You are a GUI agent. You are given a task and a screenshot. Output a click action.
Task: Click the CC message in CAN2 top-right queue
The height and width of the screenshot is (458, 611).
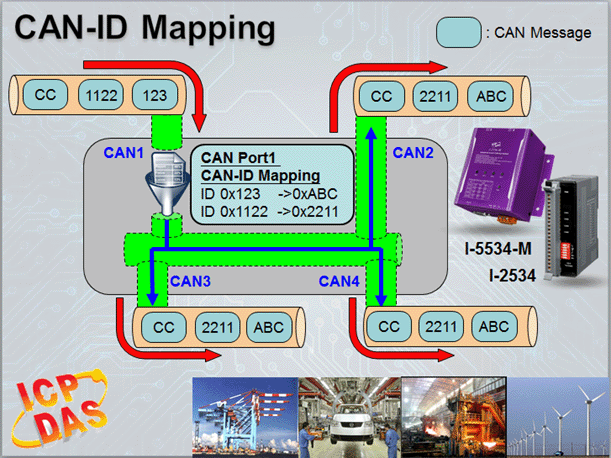pyautogui.click(x=383, y=98)
